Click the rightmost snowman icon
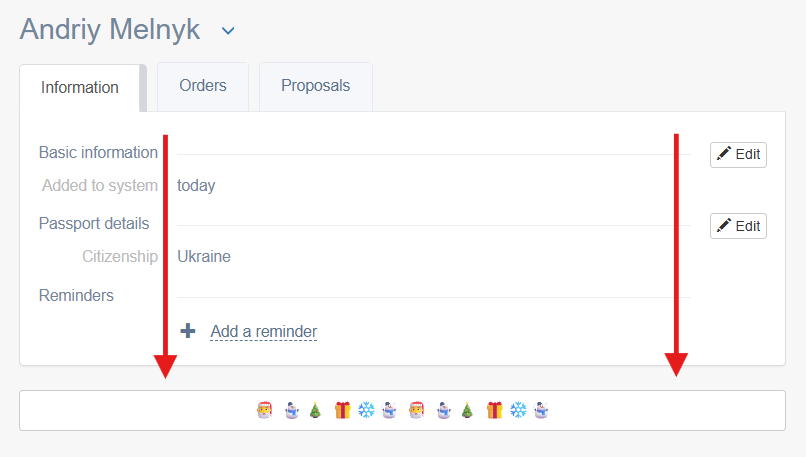Image resolution: width=806 pixels, height=457 pixels. pos(541,410)
